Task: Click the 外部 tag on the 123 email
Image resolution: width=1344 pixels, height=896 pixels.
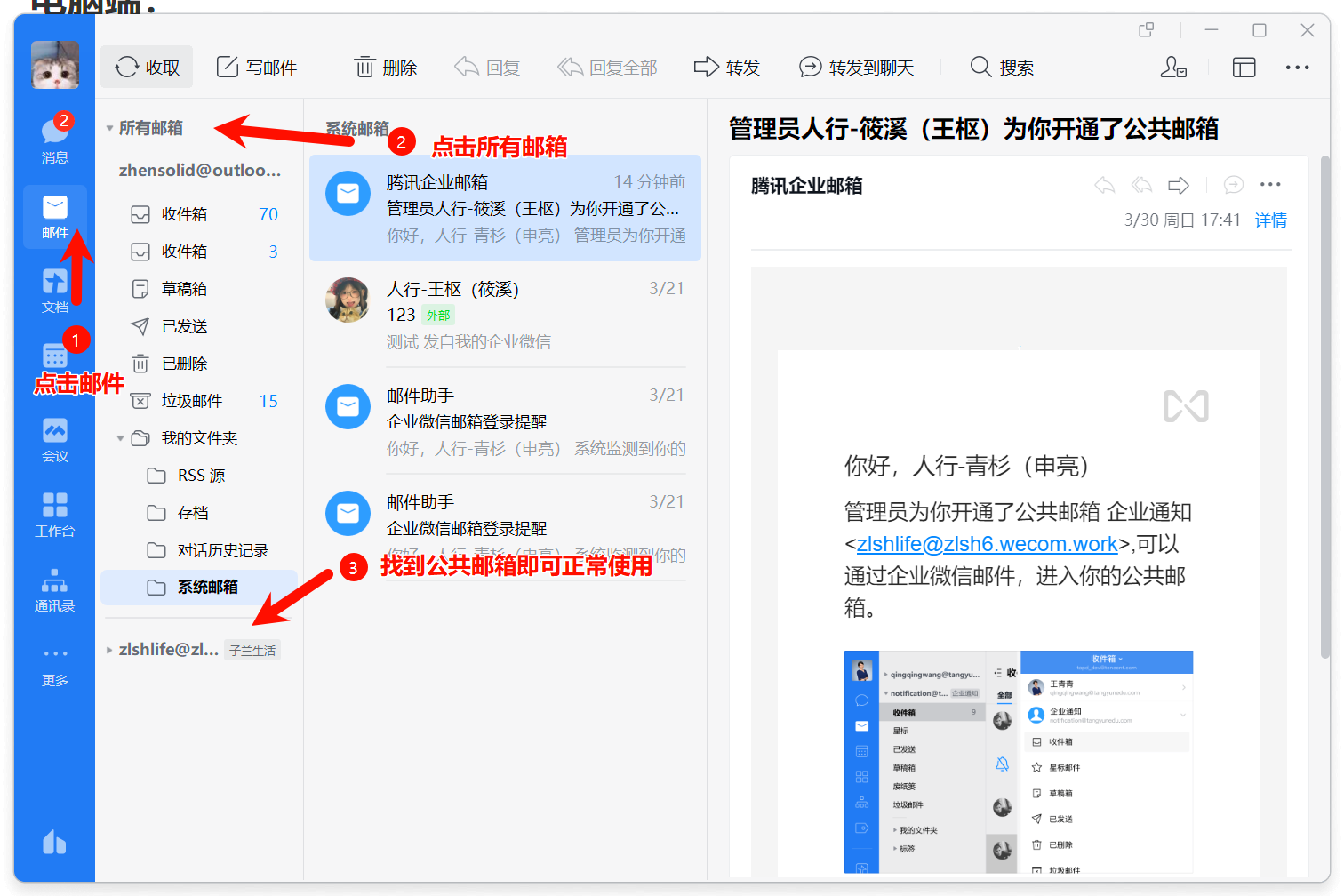Action: point(438,316)
